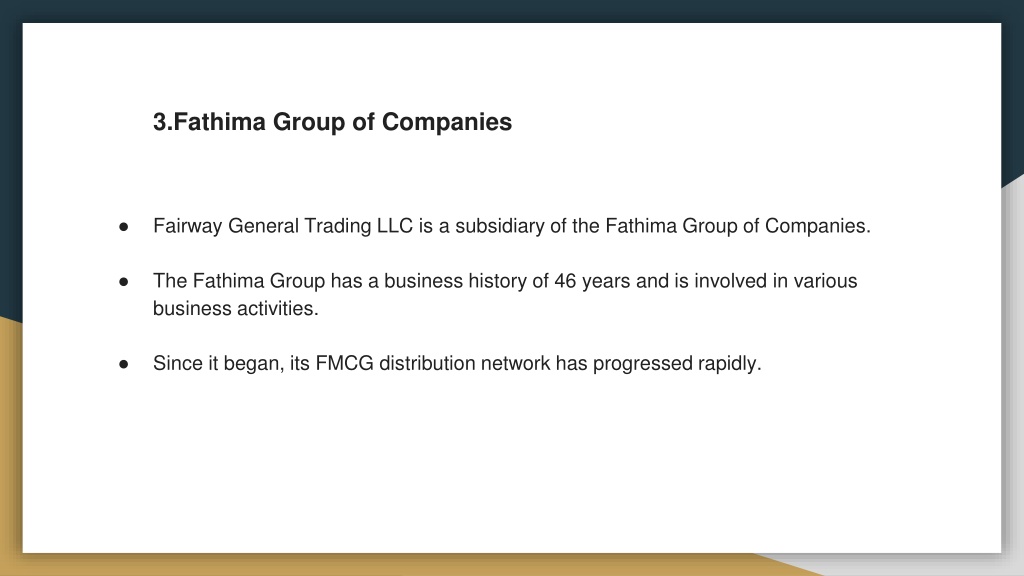The height and width of the screenshot is (576, 1024).
Task: Click the word 'distribution' in the third bullet
Action: coord(427,363)
